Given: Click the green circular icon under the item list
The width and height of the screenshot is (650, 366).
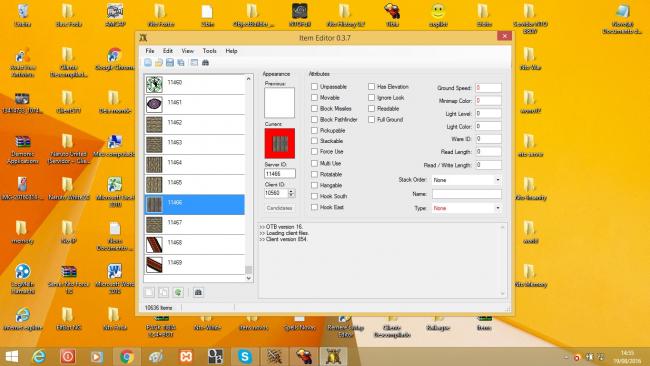Looking at the screenshot, I should [178, 292].
